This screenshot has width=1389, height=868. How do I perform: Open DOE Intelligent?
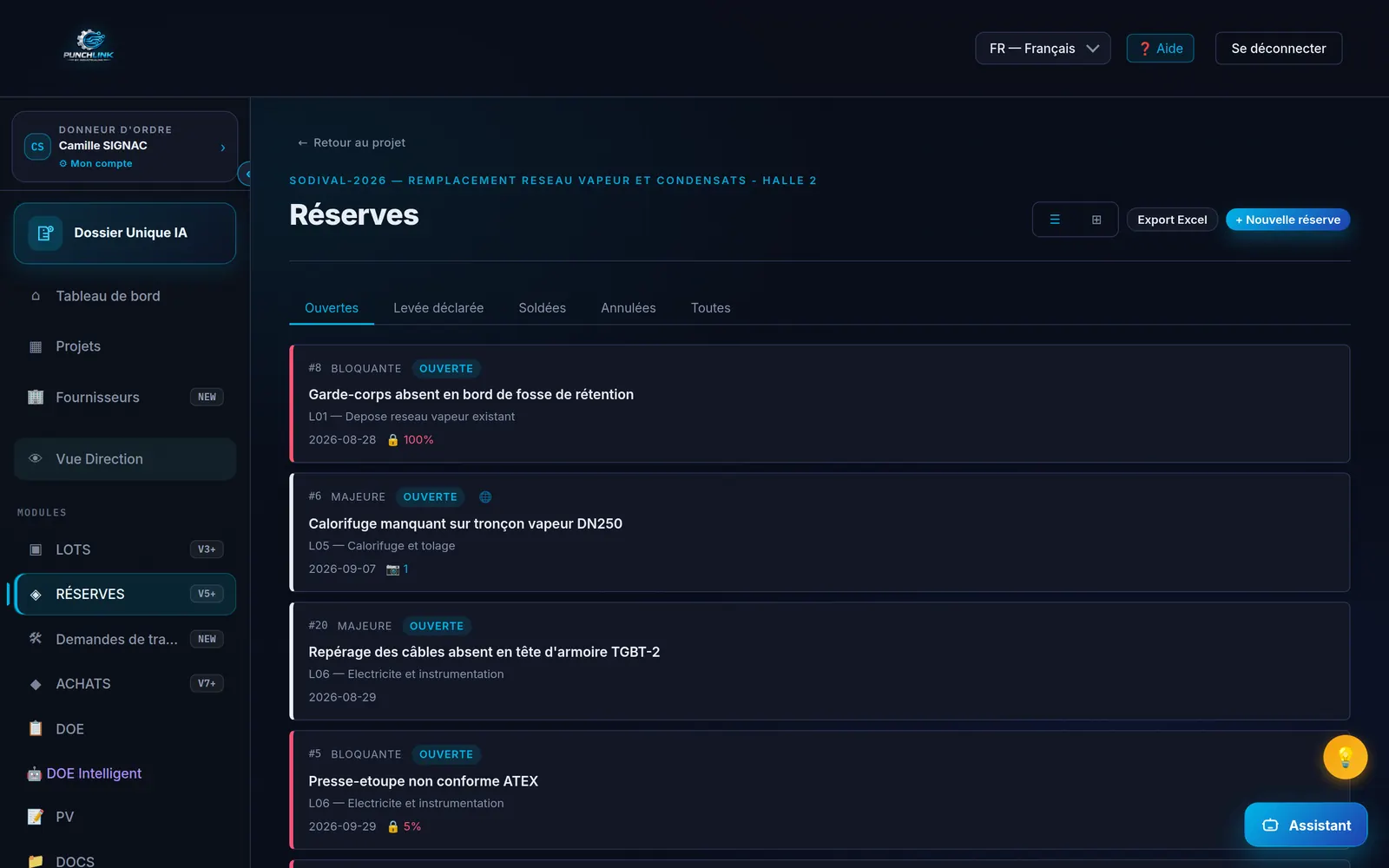pyautogui.click(x=94, y=773)
